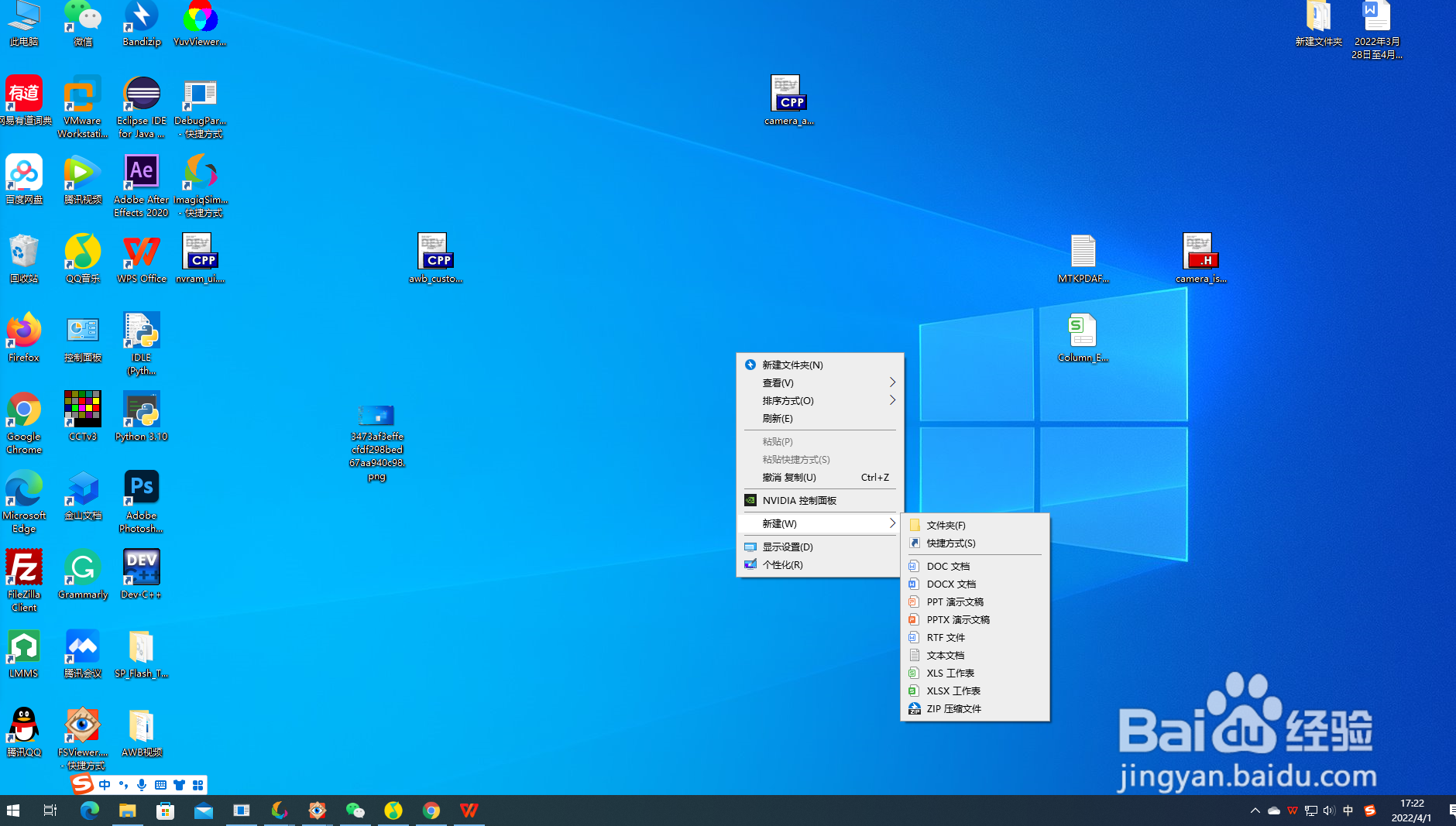Select the IDLE Python icon
Screen dimensions: 1456x826
click(141, 344)
